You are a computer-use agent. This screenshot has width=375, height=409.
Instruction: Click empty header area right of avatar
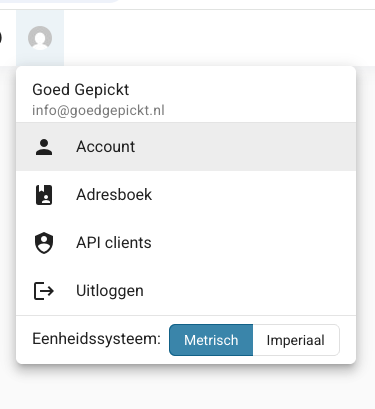pos(217,38)
